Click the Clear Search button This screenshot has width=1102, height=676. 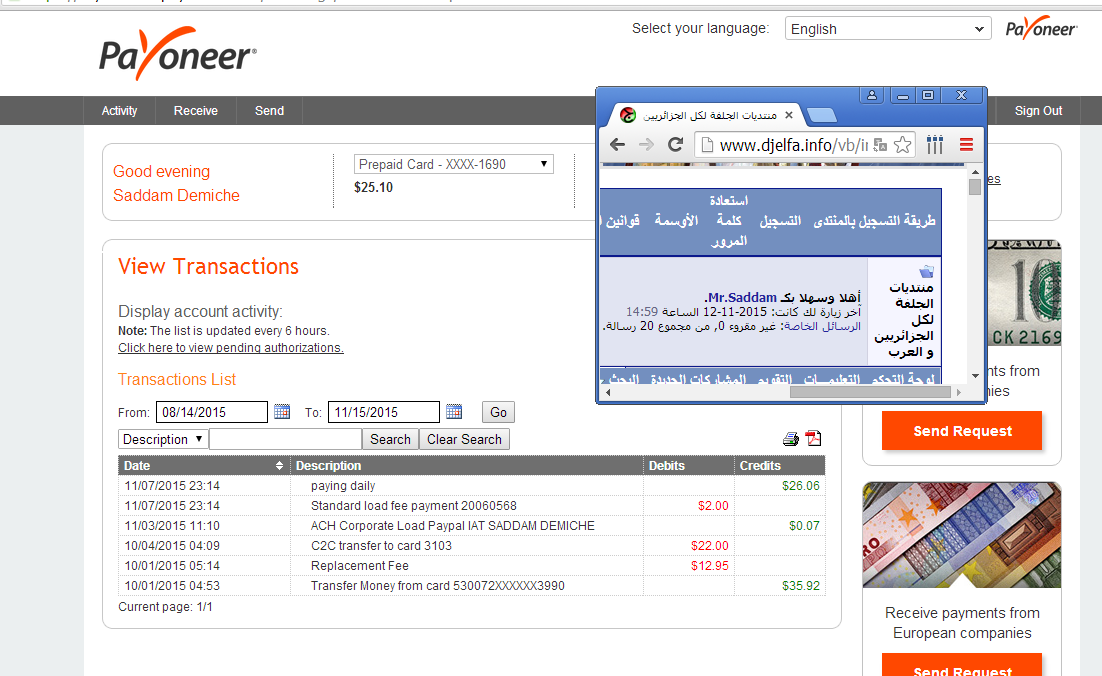click(464, 439)
